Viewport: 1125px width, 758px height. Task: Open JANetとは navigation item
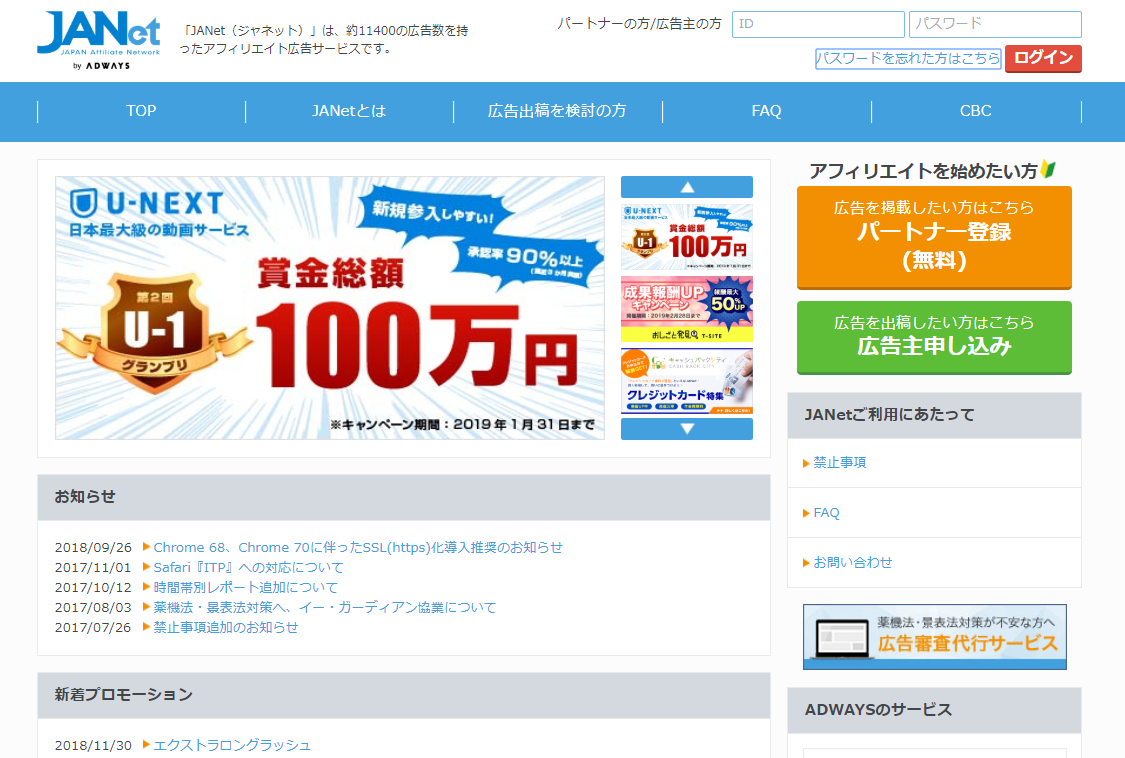[349, 111]
